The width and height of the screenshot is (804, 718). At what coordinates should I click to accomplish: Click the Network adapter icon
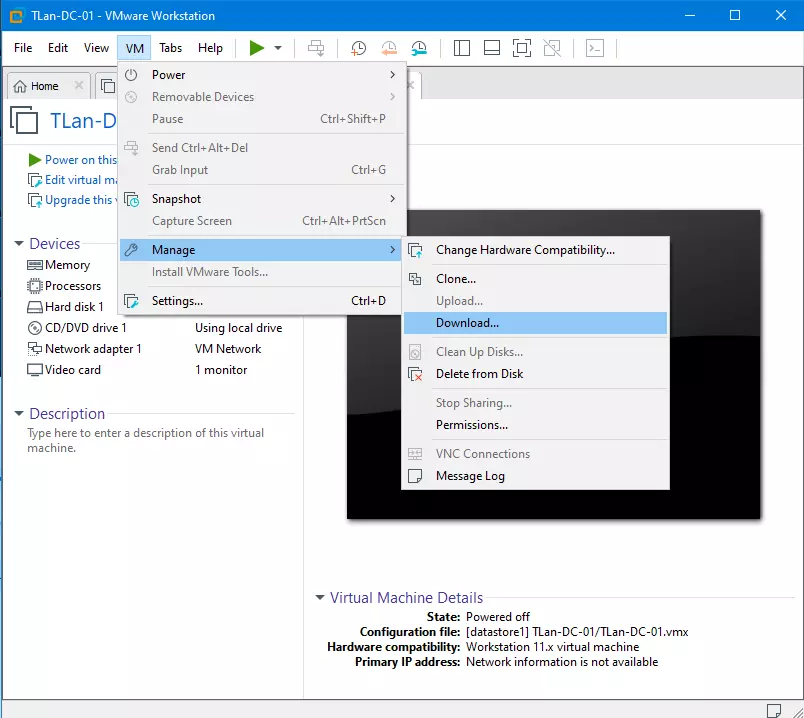pyautogui.click(x=35, y=349)
